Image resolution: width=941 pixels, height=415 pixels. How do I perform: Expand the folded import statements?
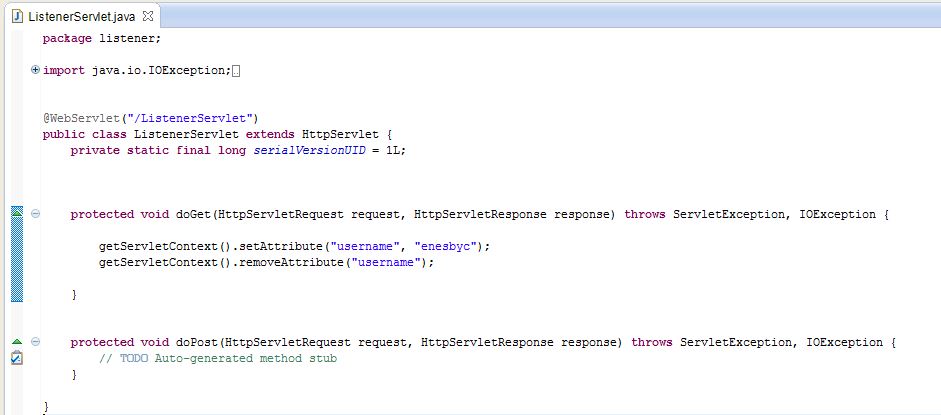click(36, 70)
